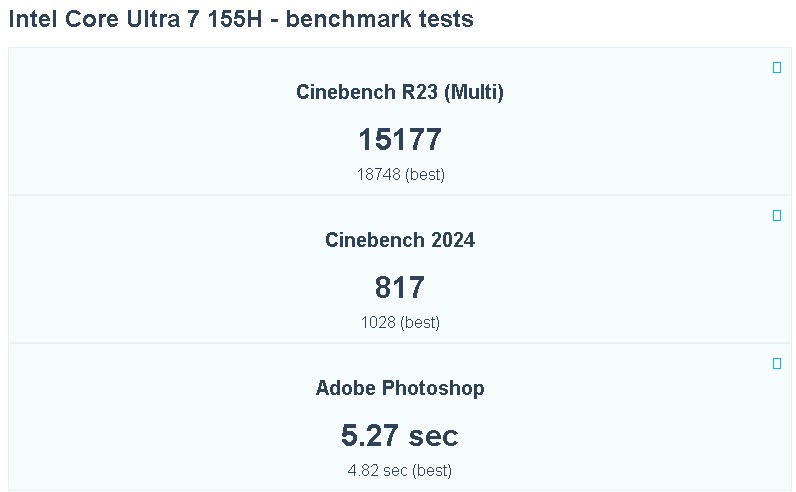Click the 5.27 sec result
Viewport: 796px width, 492px height.
coord(400,436)
